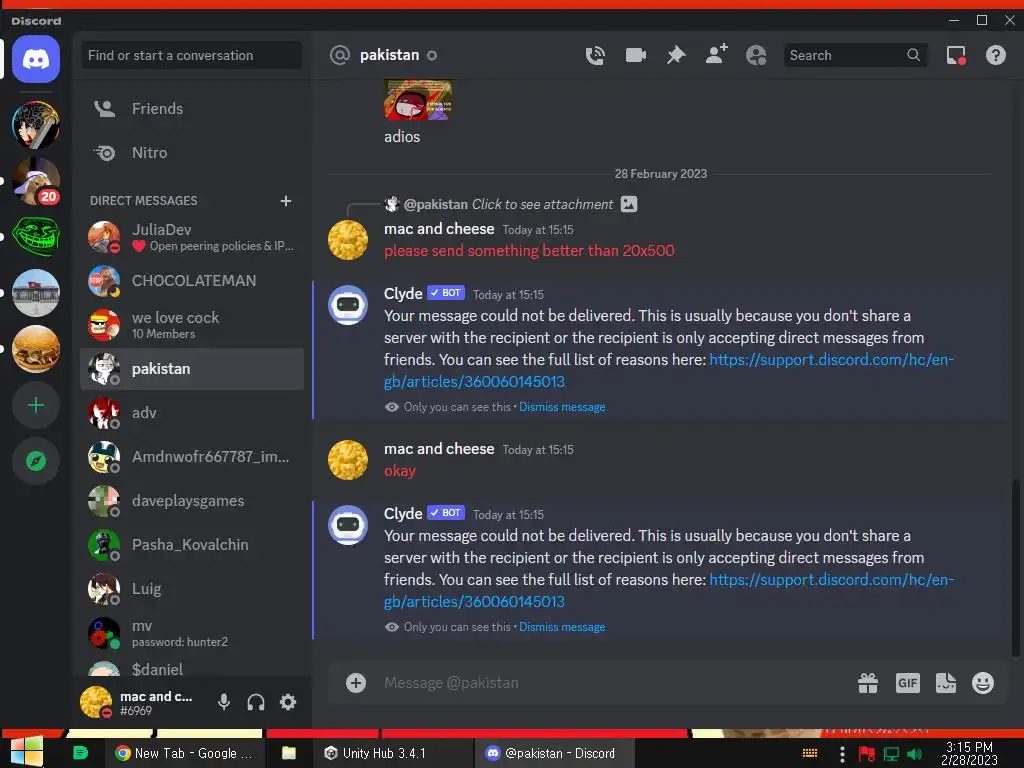
Task: Open 'we love cock' group chat
Action: click(192, 325)
